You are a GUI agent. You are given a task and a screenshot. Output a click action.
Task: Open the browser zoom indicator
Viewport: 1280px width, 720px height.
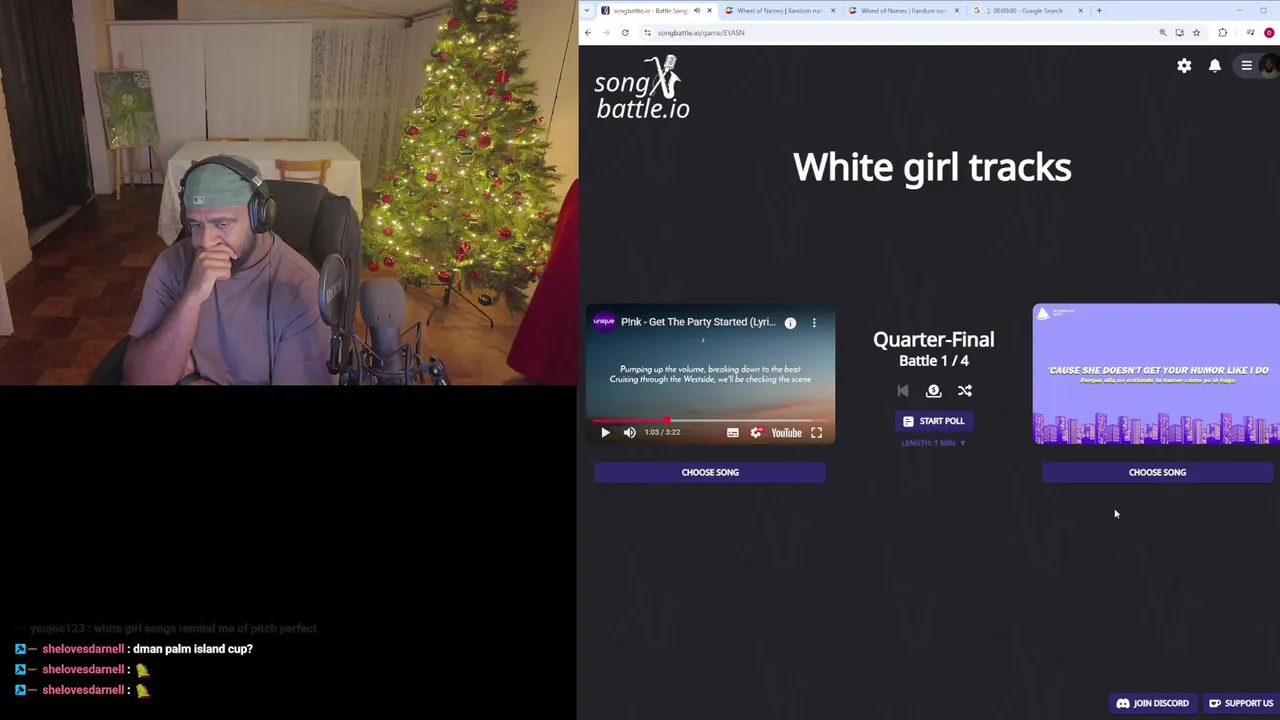pos(1162,33)
